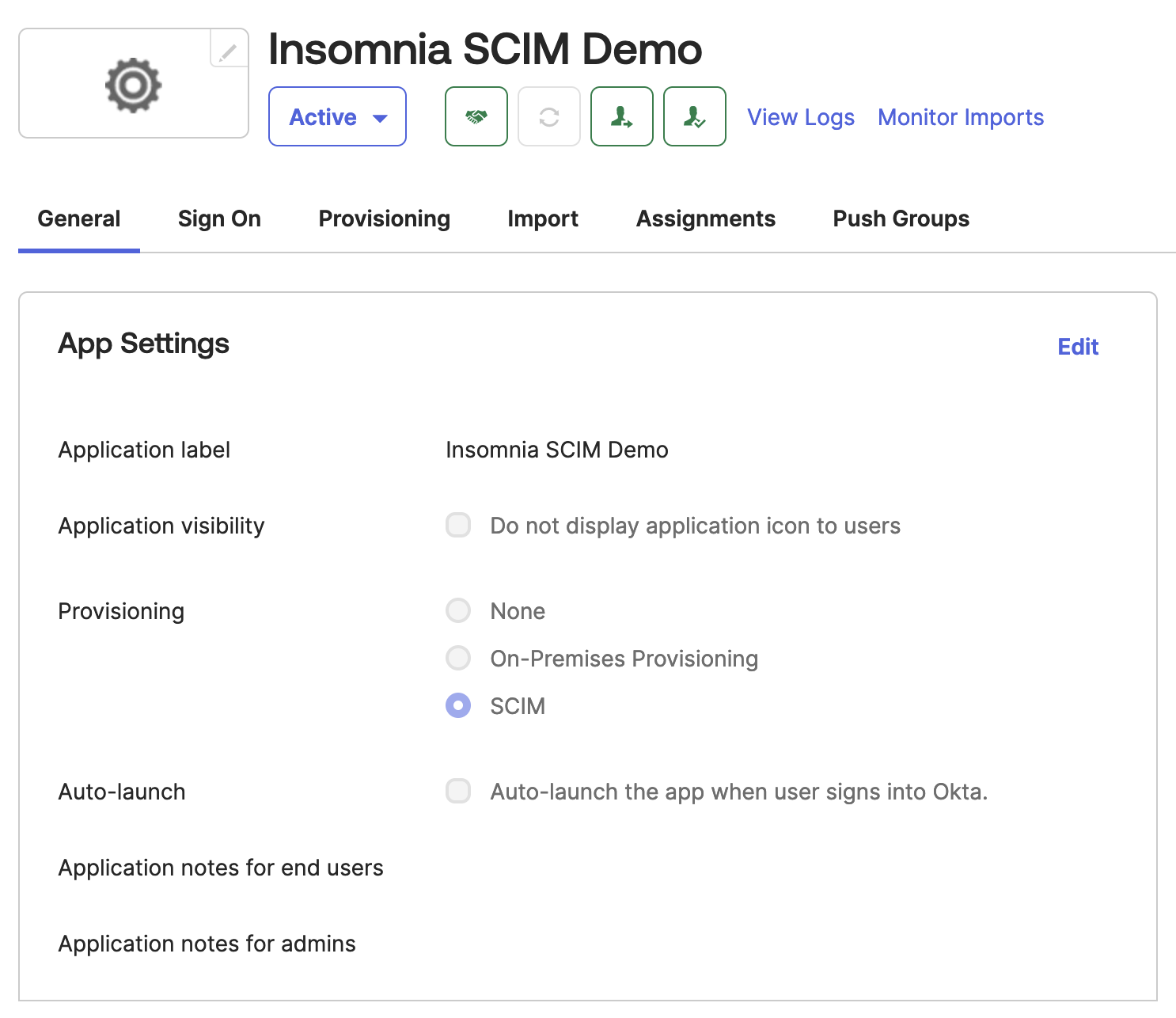Switch to the Assignments tab
The image size is (1176, 1018).
click(x=706, y=218)
